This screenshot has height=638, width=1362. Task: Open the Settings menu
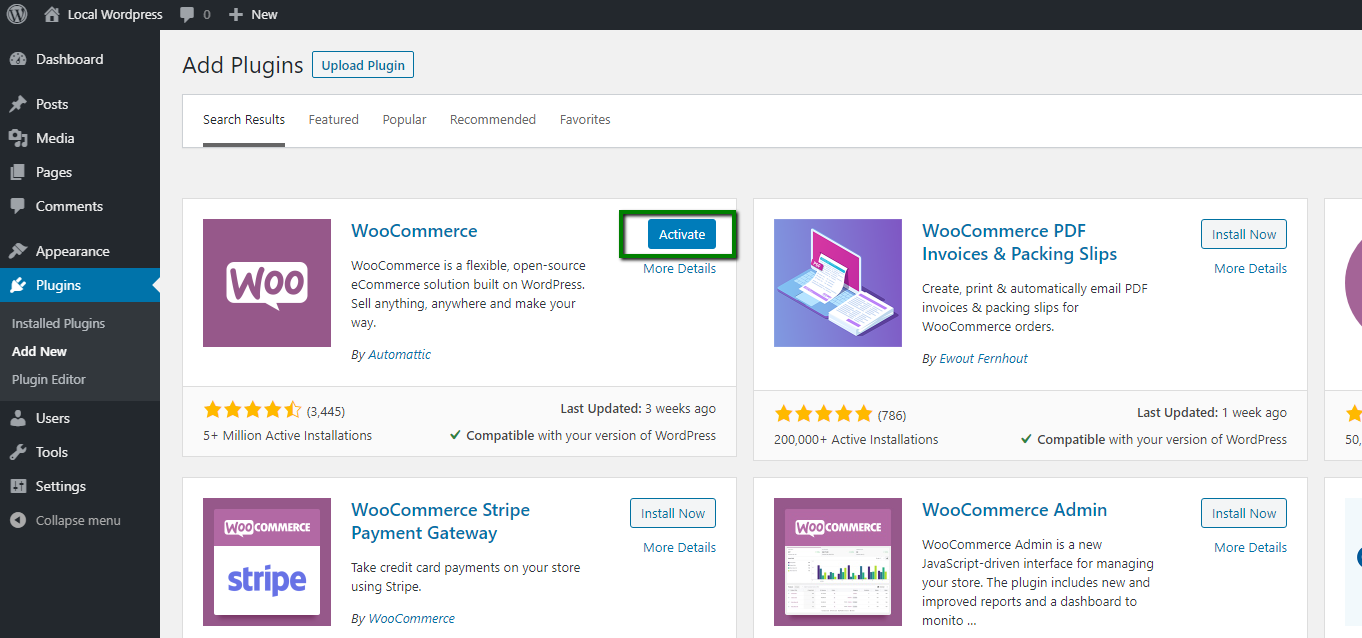click(x=80, y=486)
